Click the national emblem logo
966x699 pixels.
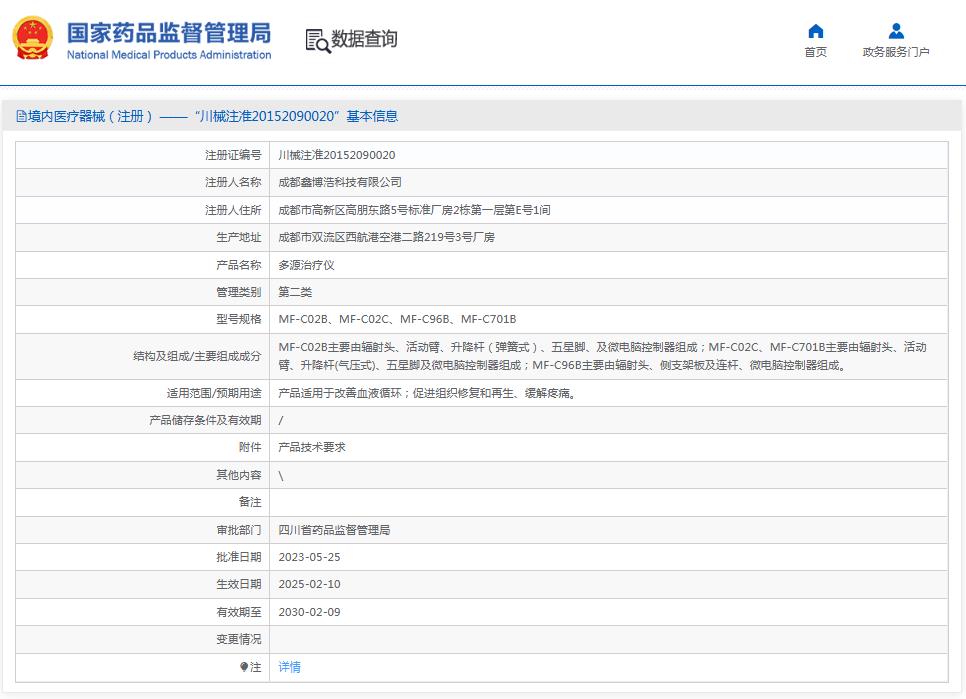(33, 39)
